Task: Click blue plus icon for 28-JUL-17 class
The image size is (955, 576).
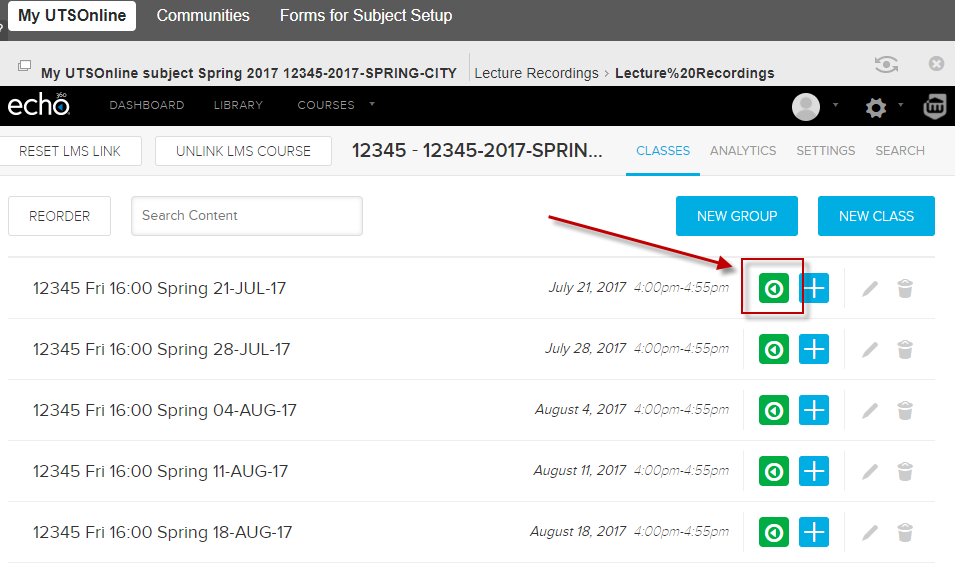Action: point(814,350)
